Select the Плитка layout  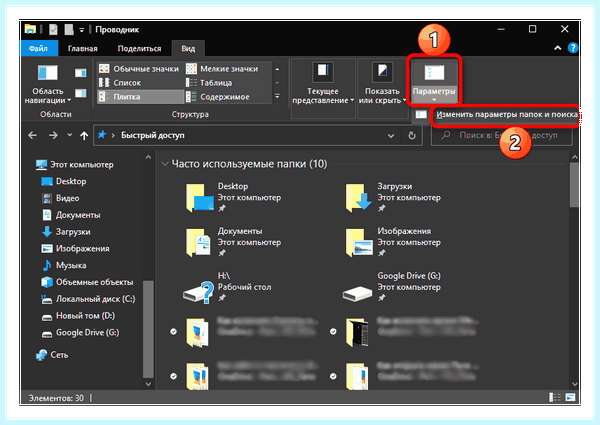click(140, 97)
